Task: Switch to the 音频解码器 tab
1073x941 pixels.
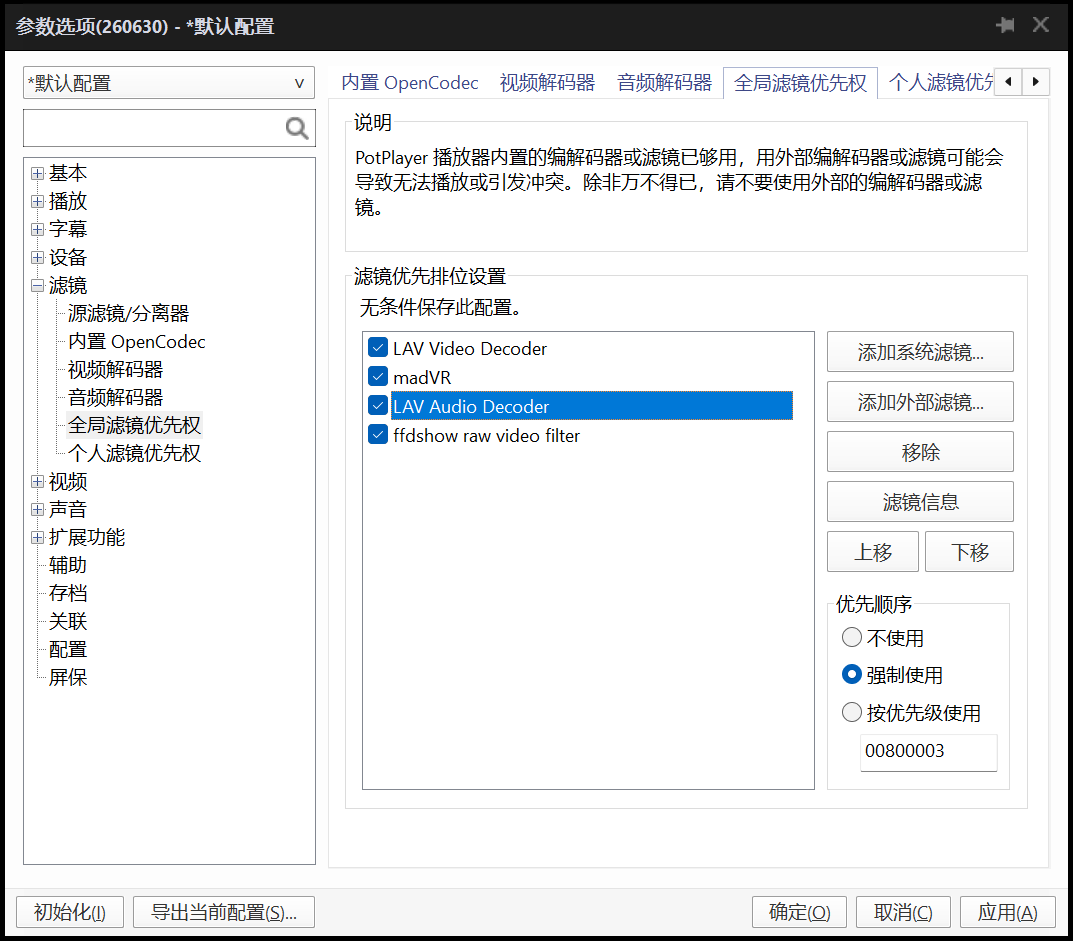Action: click(x=664, y=83)
